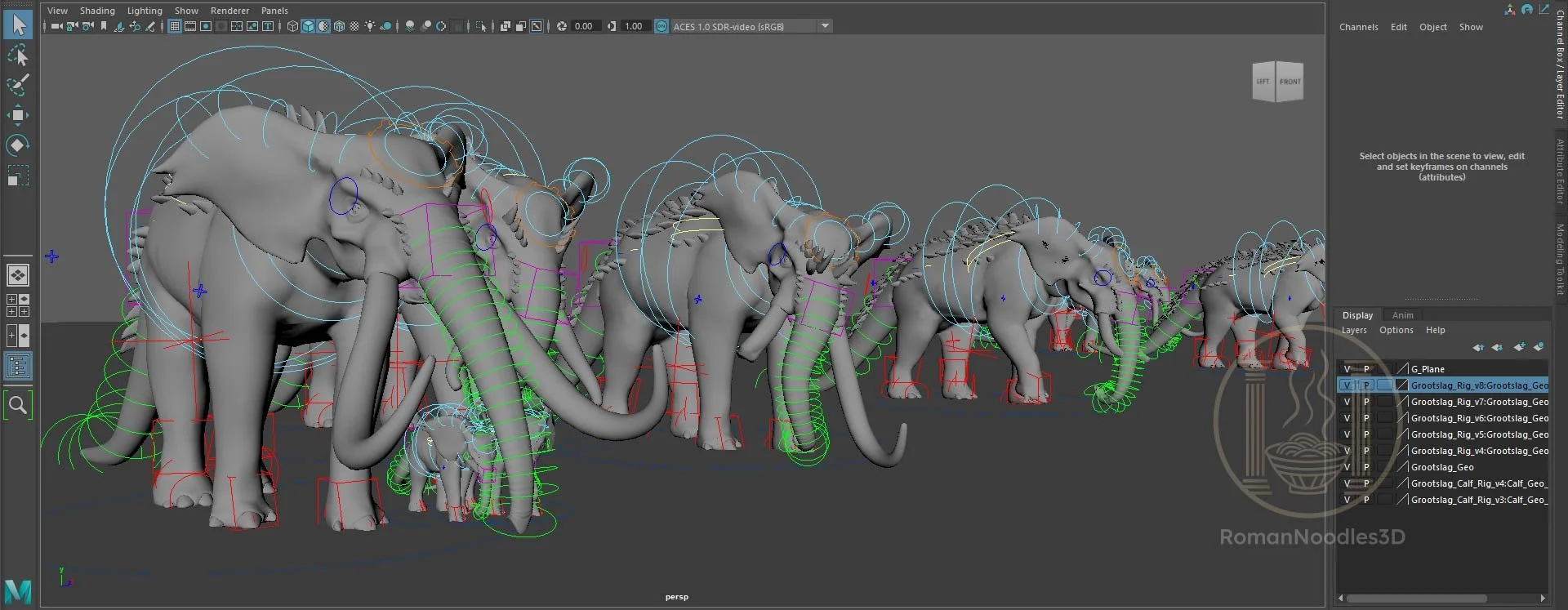The width and height of the screenshot is (1568, 610).
Task: Open the Channel Box Edit menu
Action: pyautogui.click(x=1399, y=27)
